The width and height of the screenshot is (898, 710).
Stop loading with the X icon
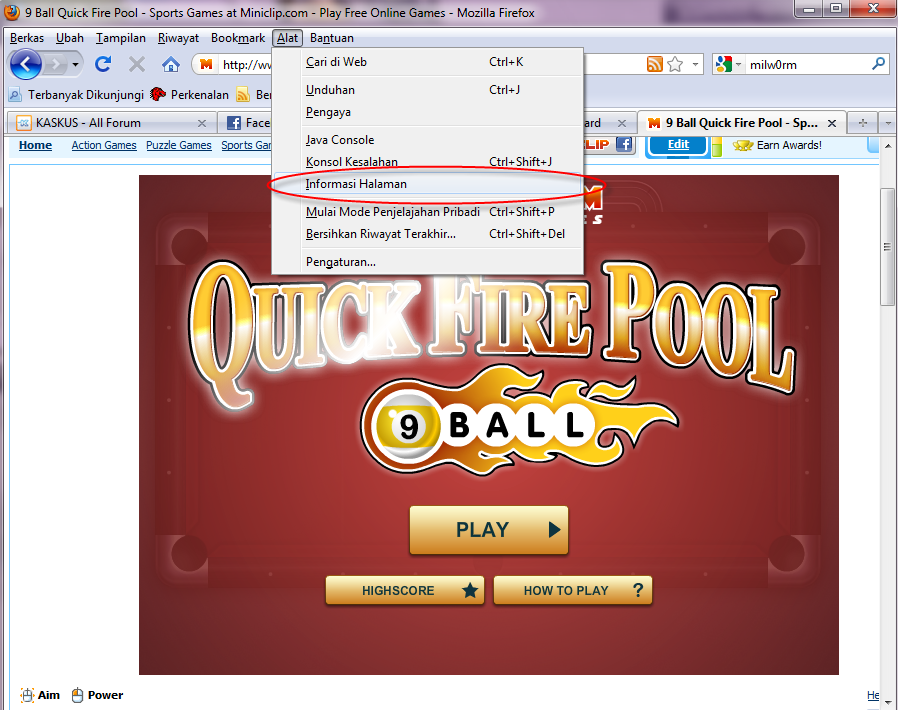137,64
